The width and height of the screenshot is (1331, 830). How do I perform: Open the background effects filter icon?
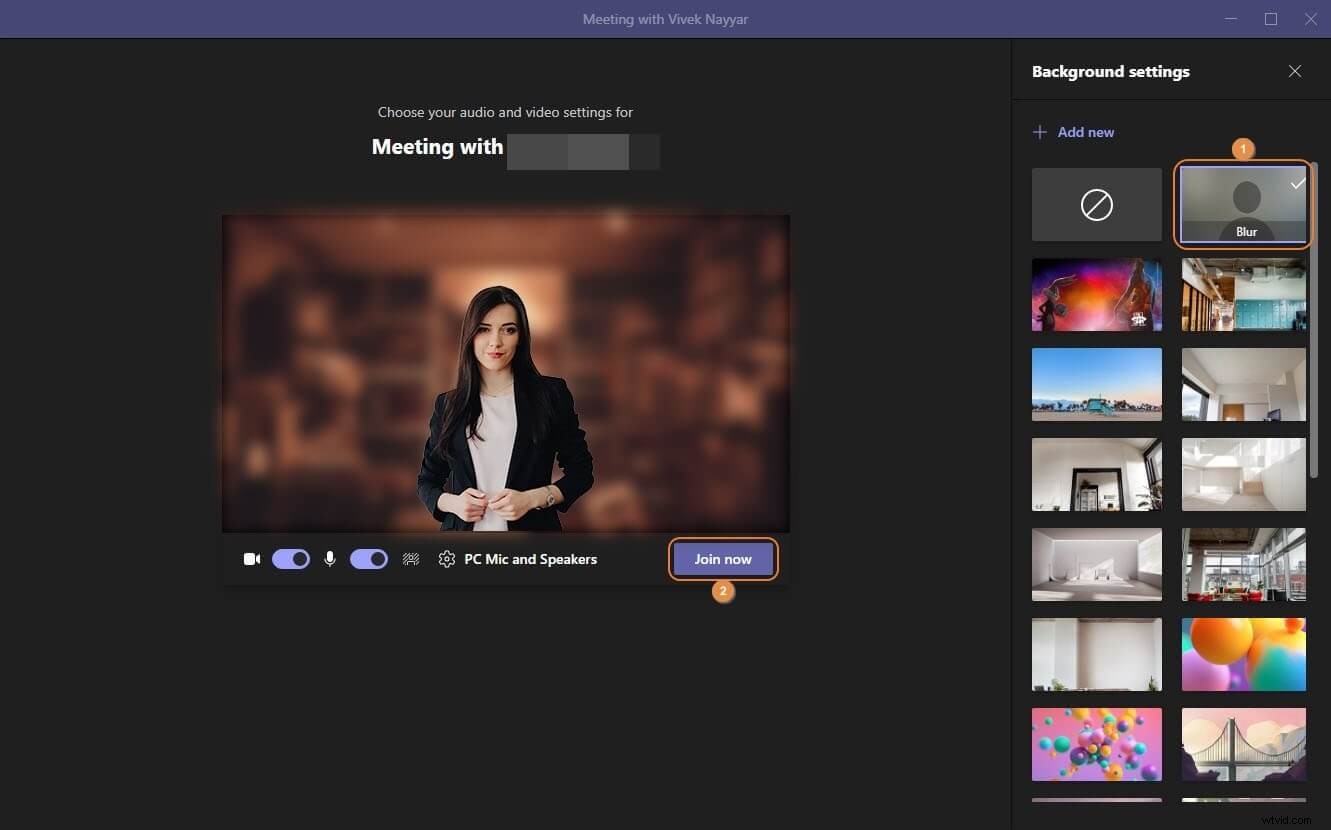(x=410, y=559)
